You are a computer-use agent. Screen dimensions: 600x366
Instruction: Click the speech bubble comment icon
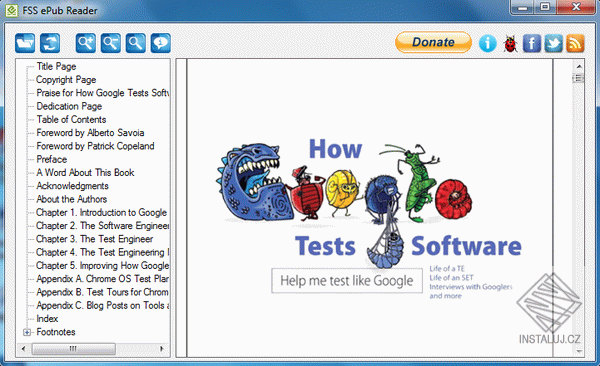click(x=161, y=43)
